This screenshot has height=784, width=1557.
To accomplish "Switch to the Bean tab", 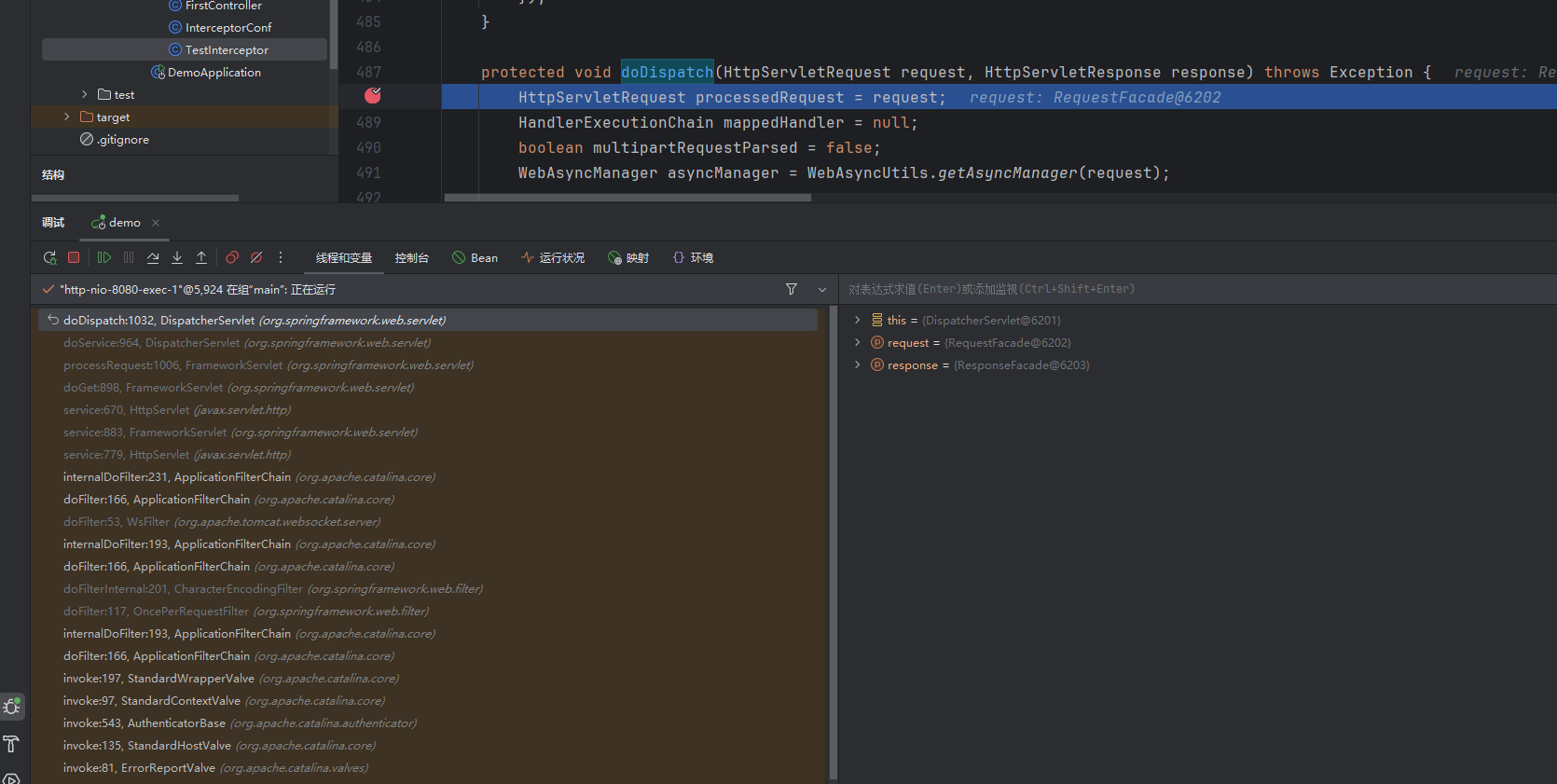I will click(x=475, y=258).
